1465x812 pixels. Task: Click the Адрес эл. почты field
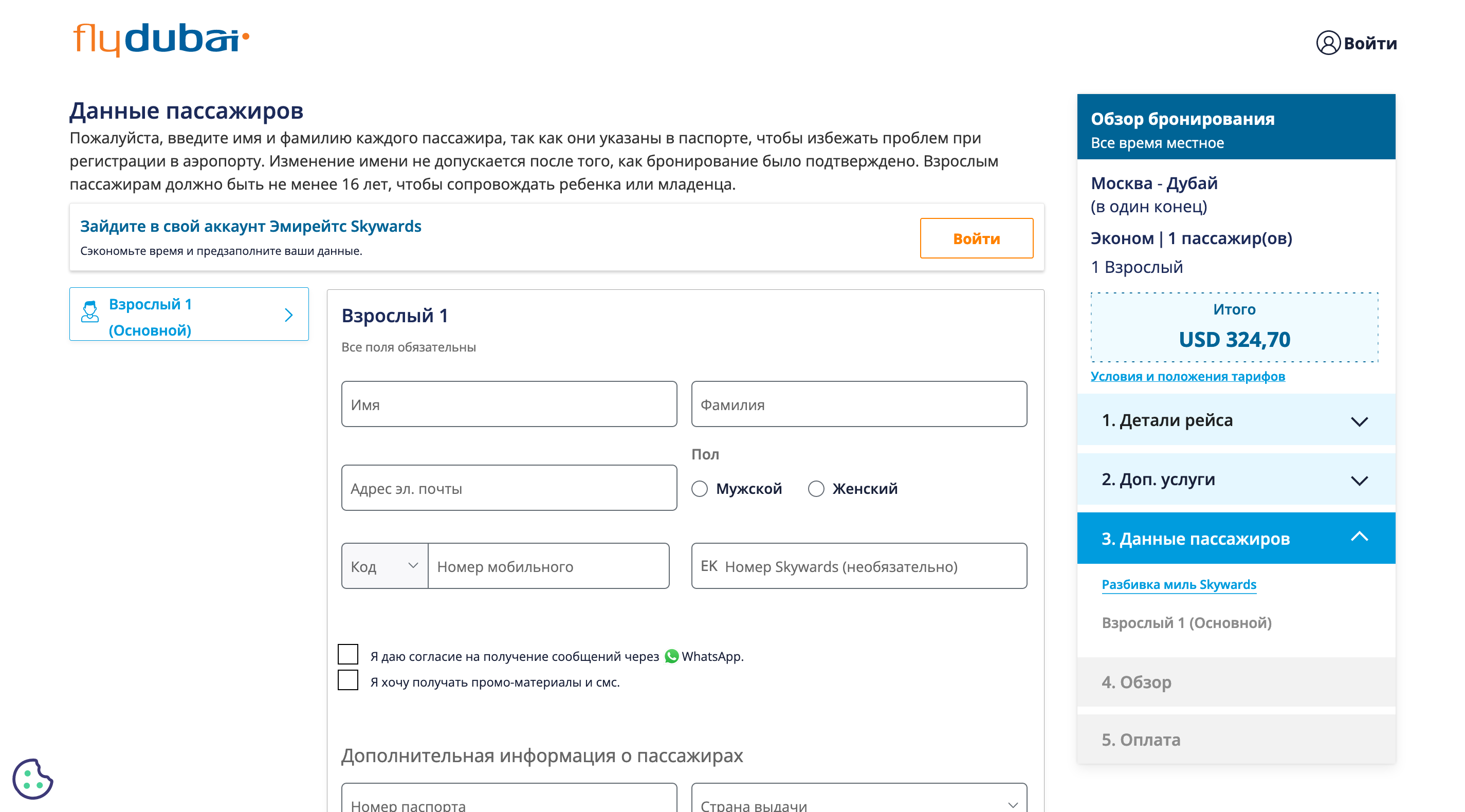[x=509, y=487]
